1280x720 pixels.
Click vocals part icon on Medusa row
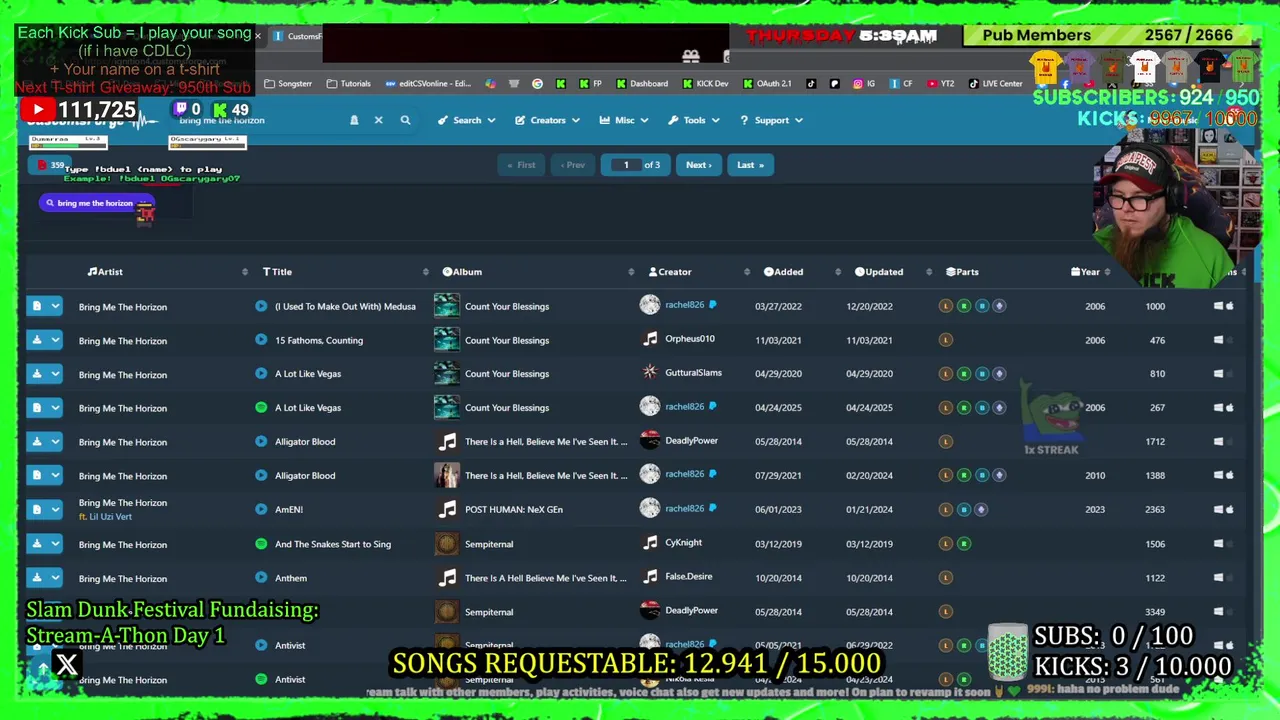pos(999,306)
